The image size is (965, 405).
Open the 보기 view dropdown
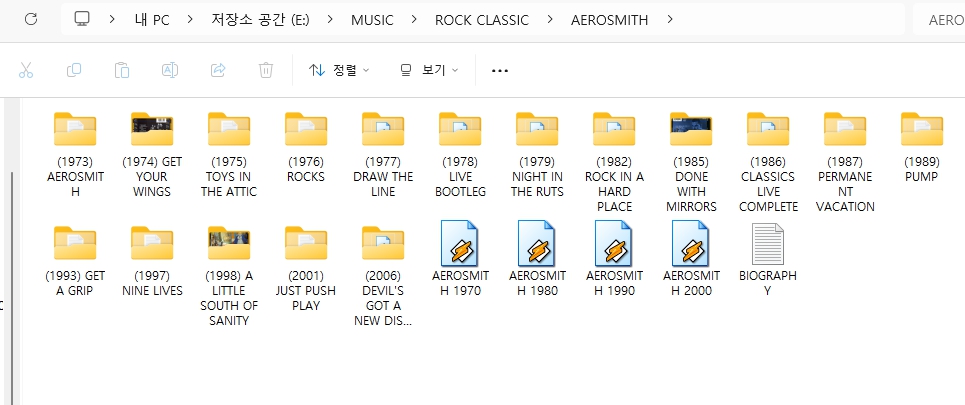(x=429, y=70)
